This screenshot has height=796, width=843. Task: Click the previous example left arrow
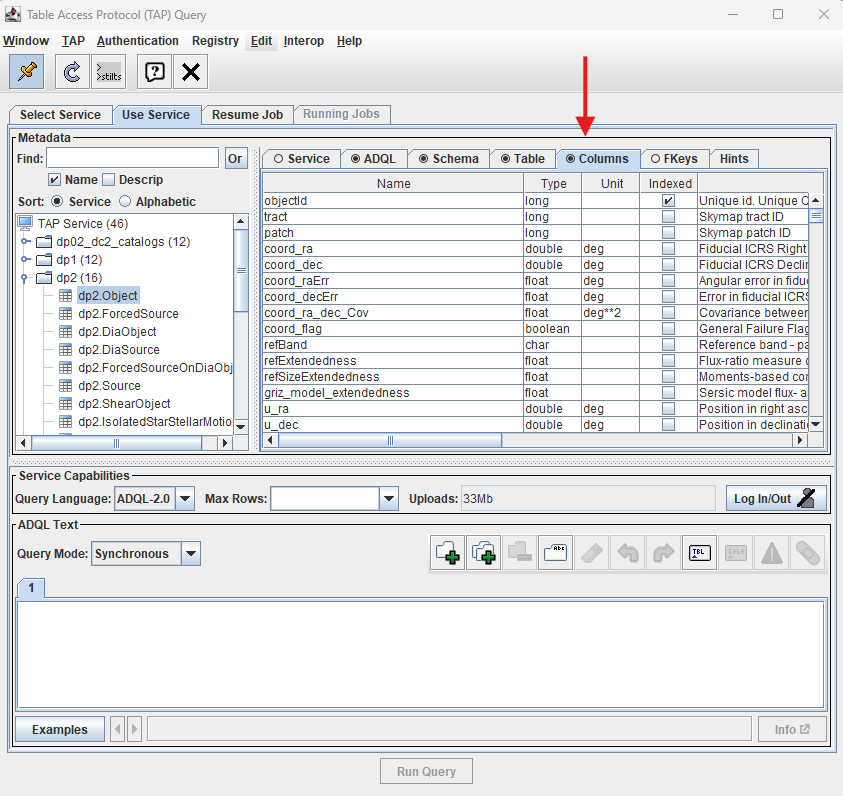point(118,729)
